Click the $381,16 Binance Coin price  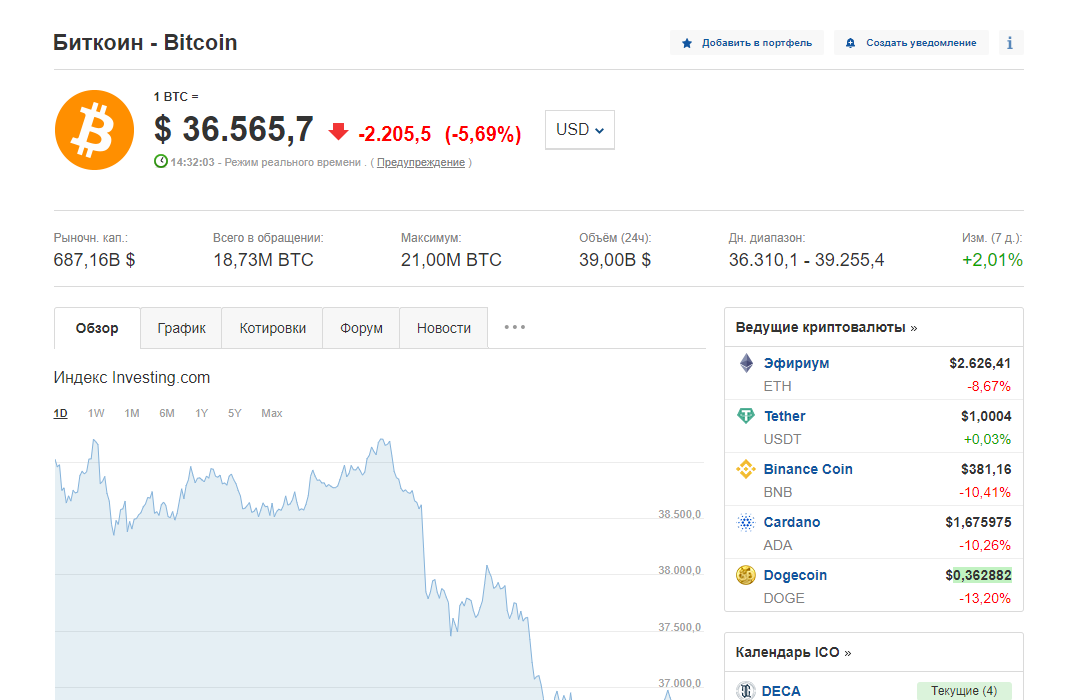[x=986, y=469]
